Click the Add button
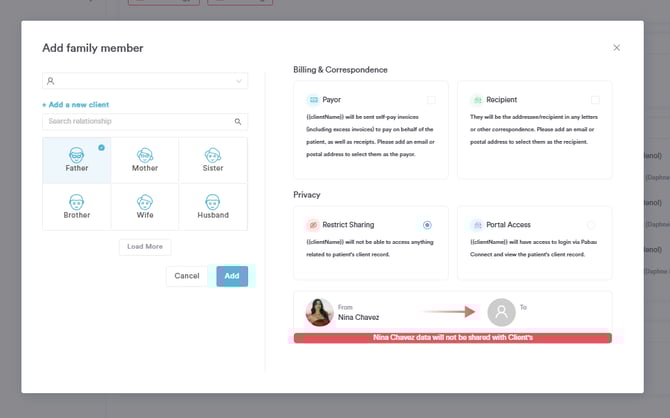 [232, 276]
